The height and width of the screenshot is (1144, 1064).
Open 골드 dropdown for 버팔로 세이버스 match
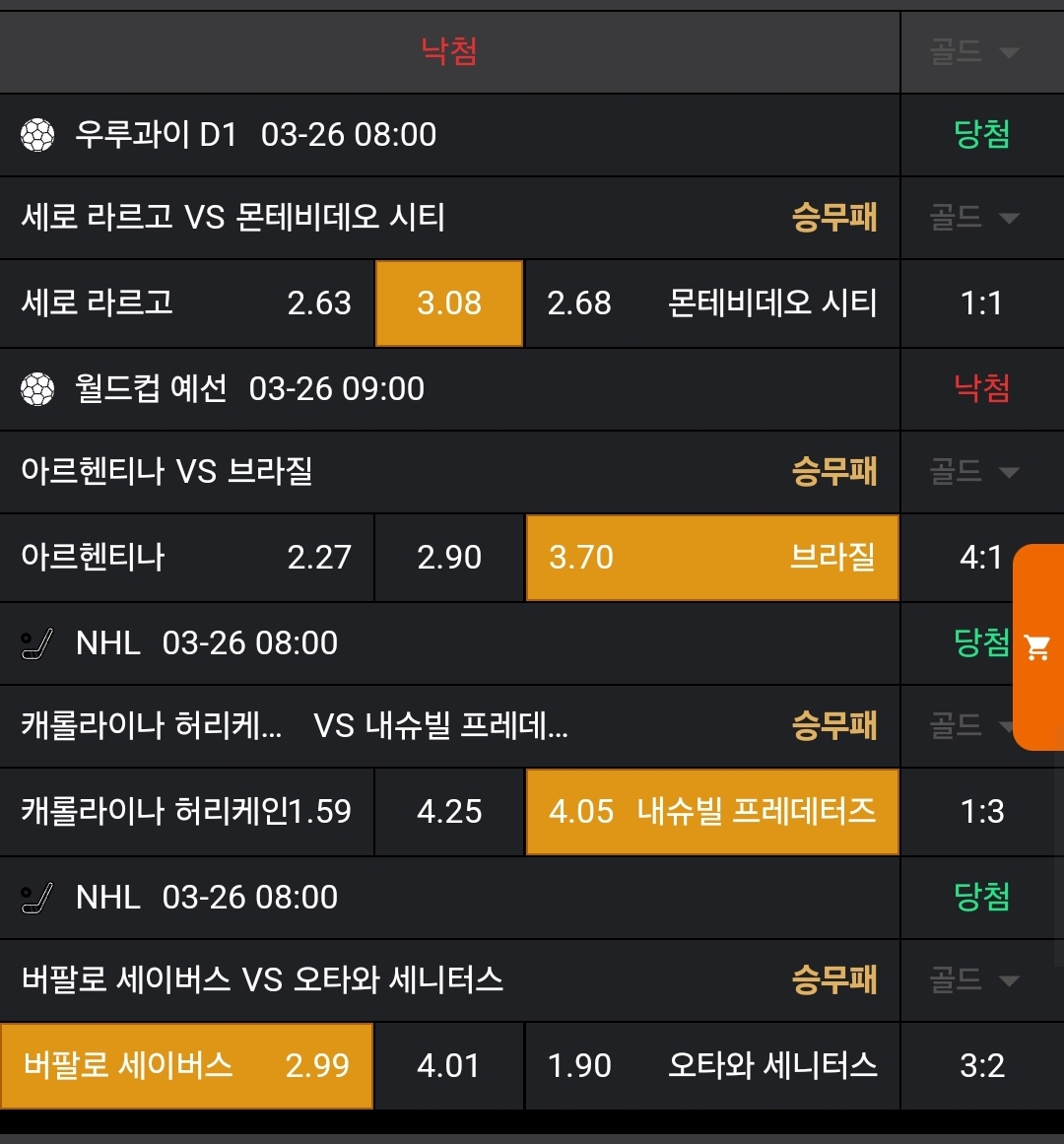click(974, 980)
